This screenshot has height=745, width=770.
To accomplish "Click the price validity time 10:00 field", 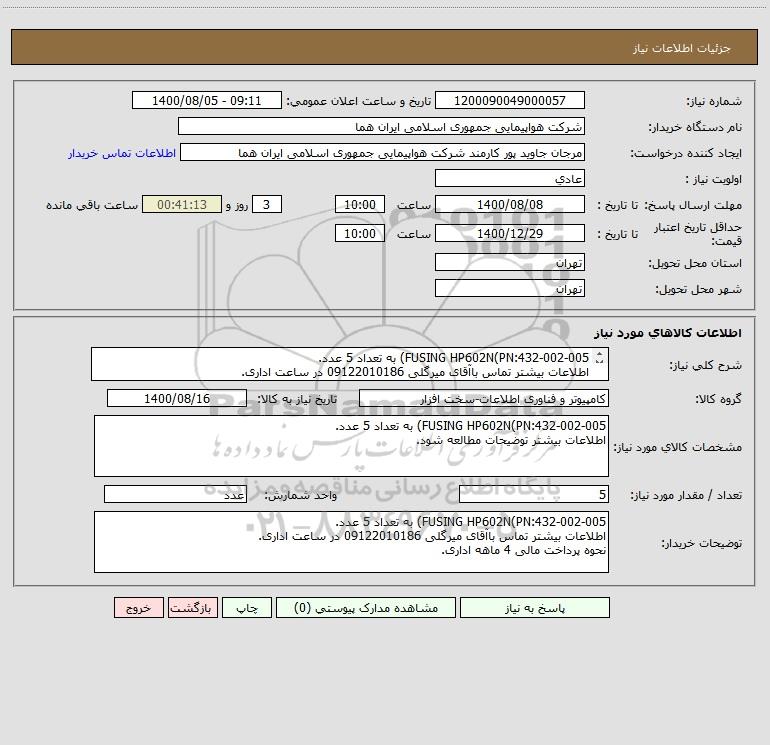I will tap(359, 233).
